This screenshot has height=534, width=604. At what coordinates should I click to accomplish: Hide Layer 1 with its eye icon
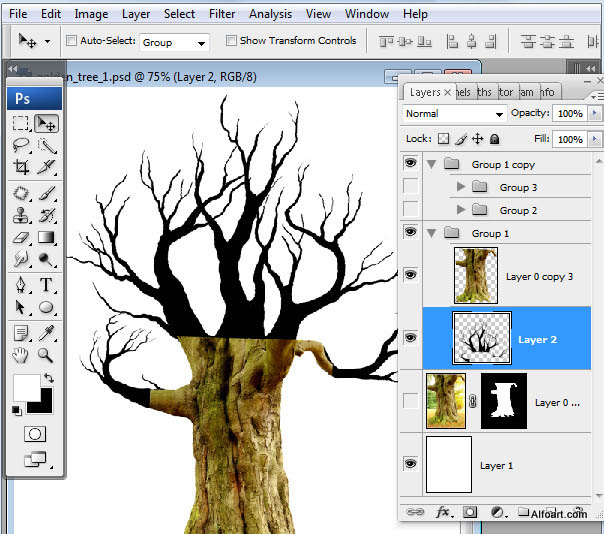[x=410, y=464]
